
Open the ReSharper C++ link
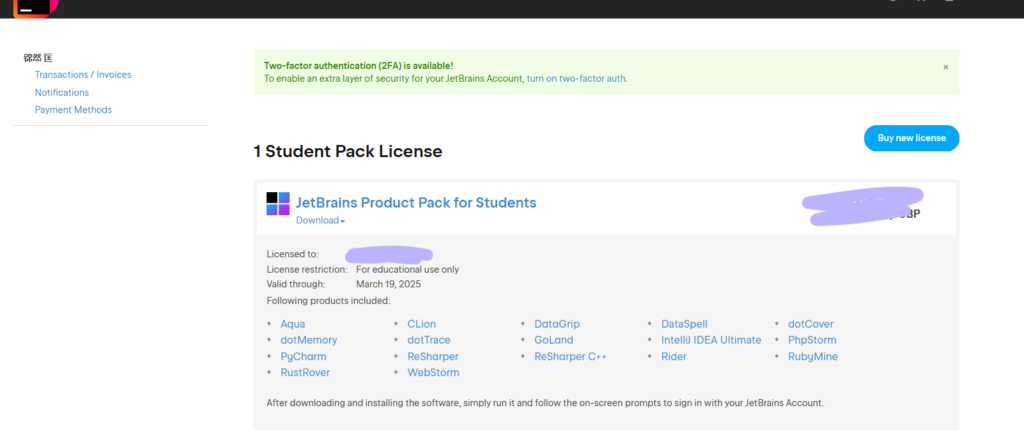(570, 356)
